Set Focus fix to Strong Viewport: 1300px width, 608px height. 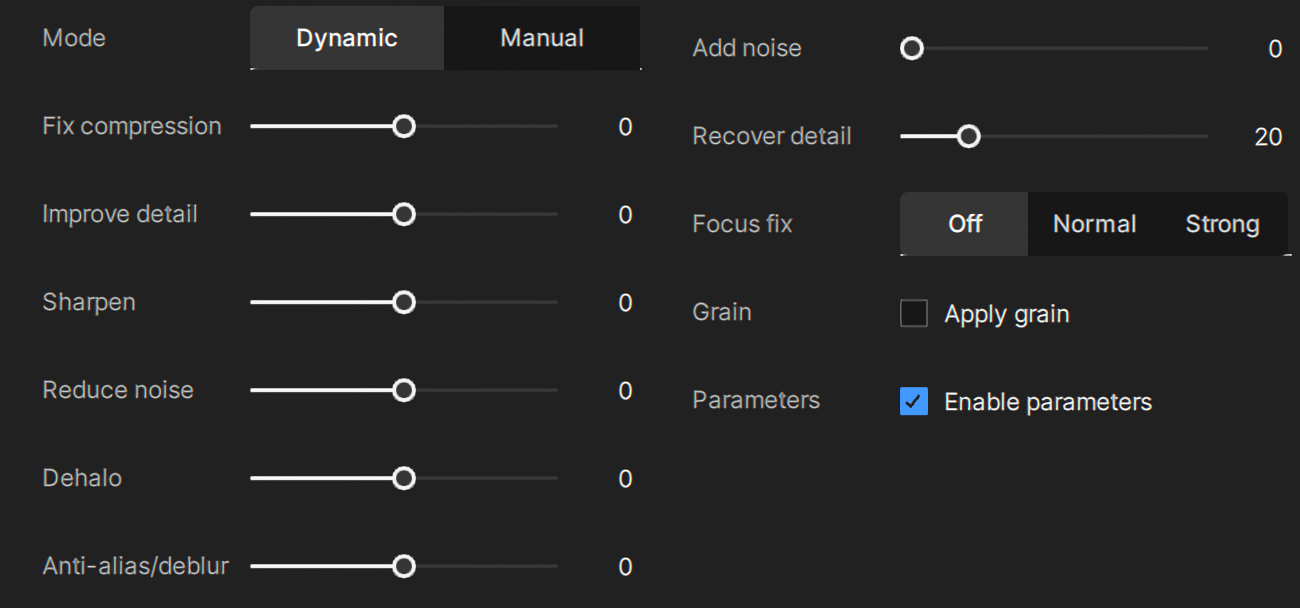pyautogui.click(x=1222, y=224)
